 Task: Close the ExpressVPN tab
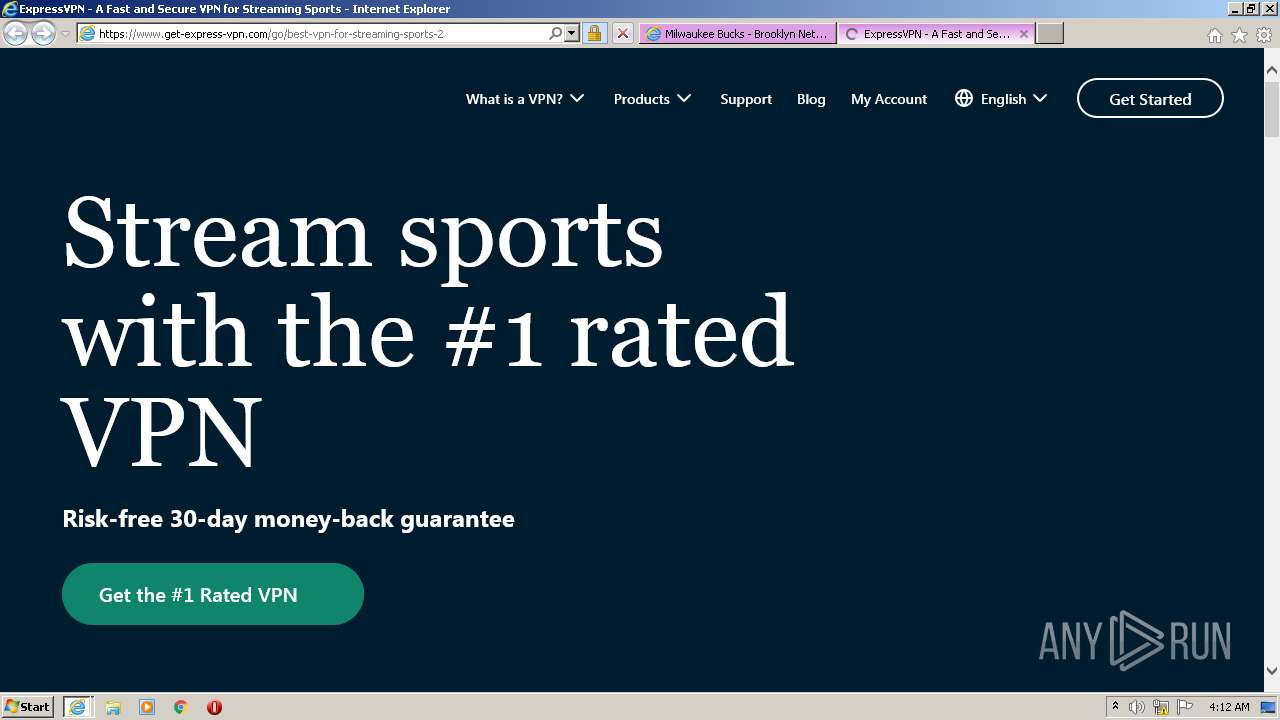tap(1024, 33)
